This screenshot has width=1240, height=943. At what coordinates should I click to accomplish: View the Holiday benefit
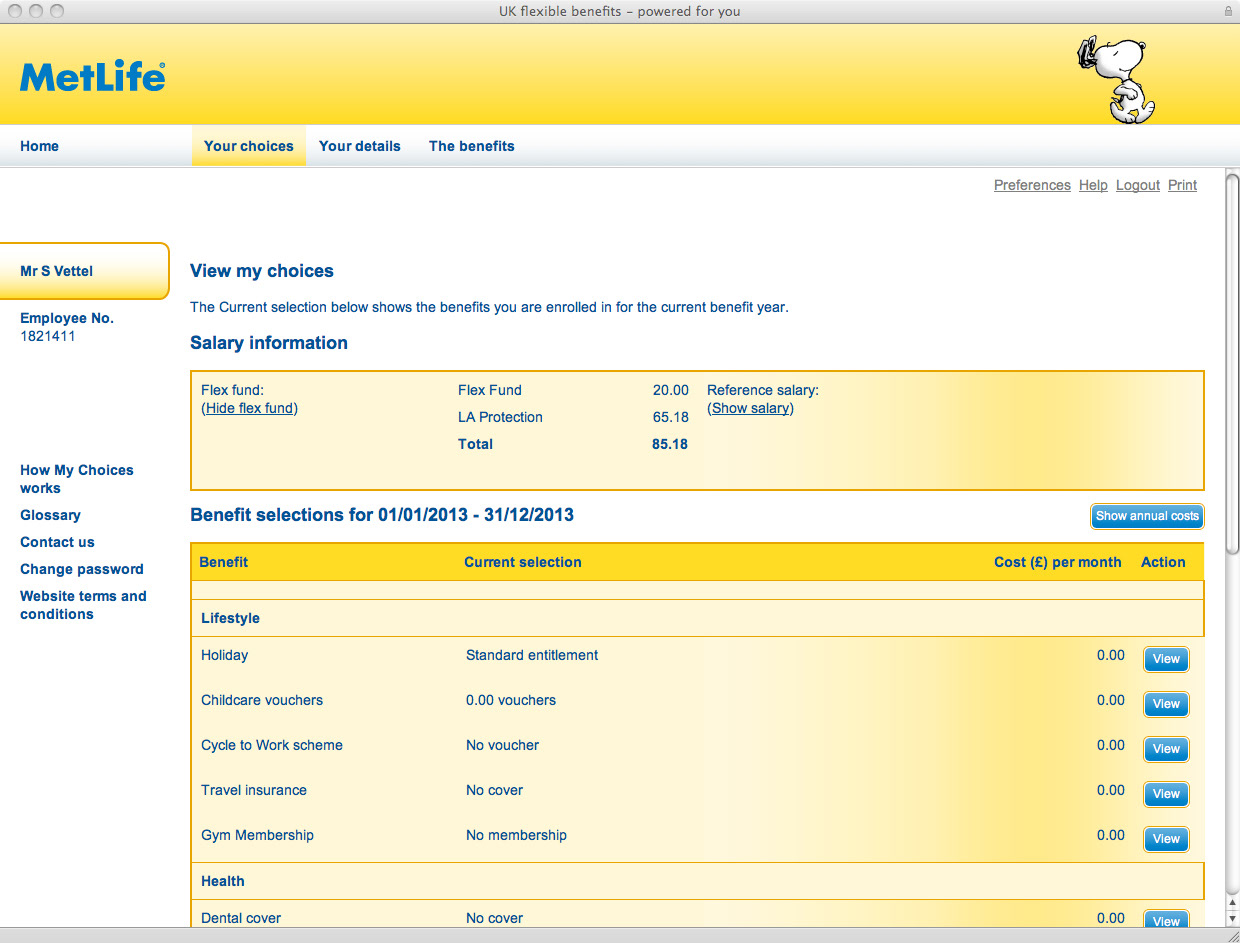1166,659
